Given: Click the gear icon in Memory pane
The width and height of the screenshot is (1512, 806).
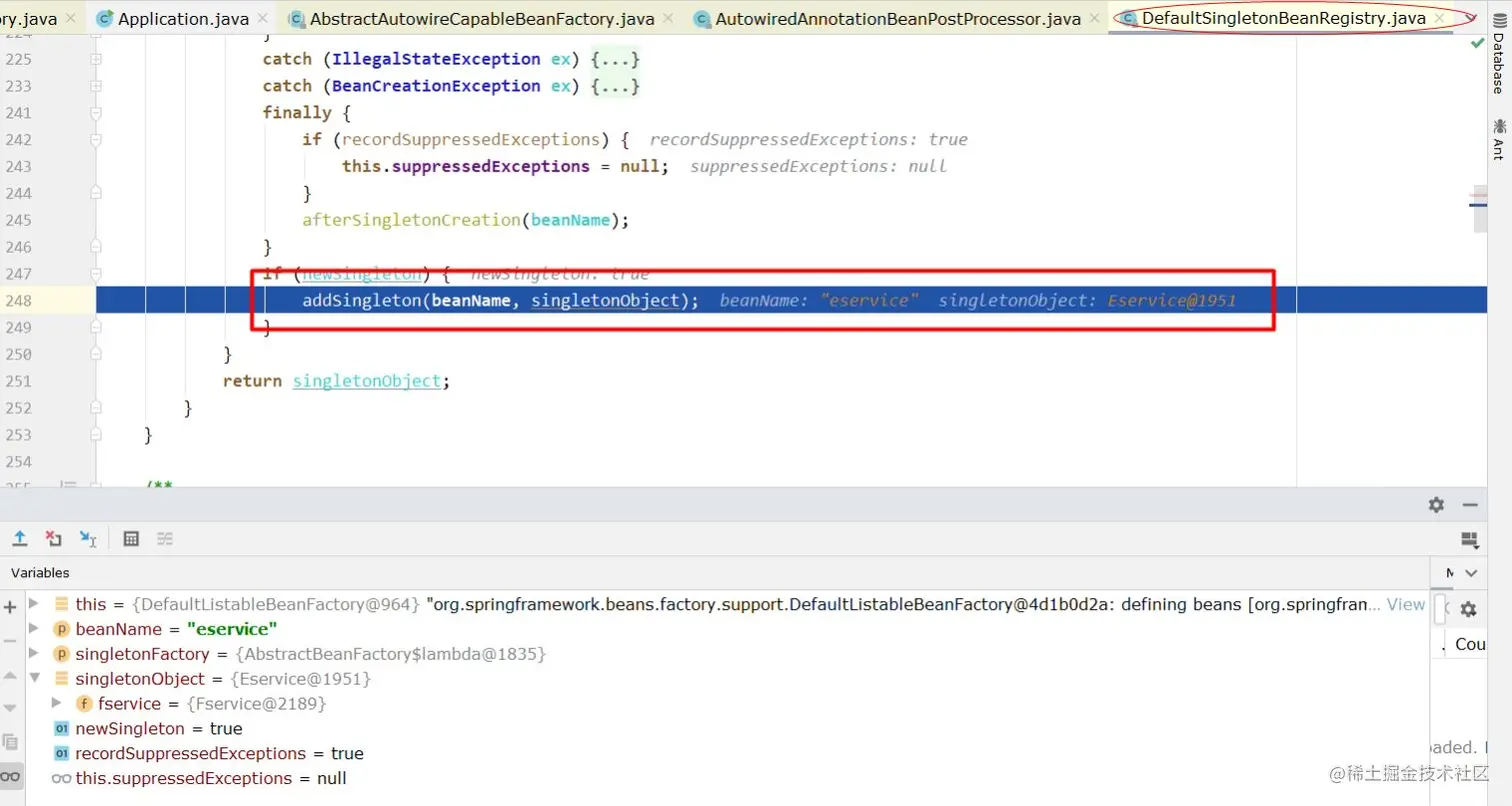Looking at the screenshot, I should (1468, 608).
